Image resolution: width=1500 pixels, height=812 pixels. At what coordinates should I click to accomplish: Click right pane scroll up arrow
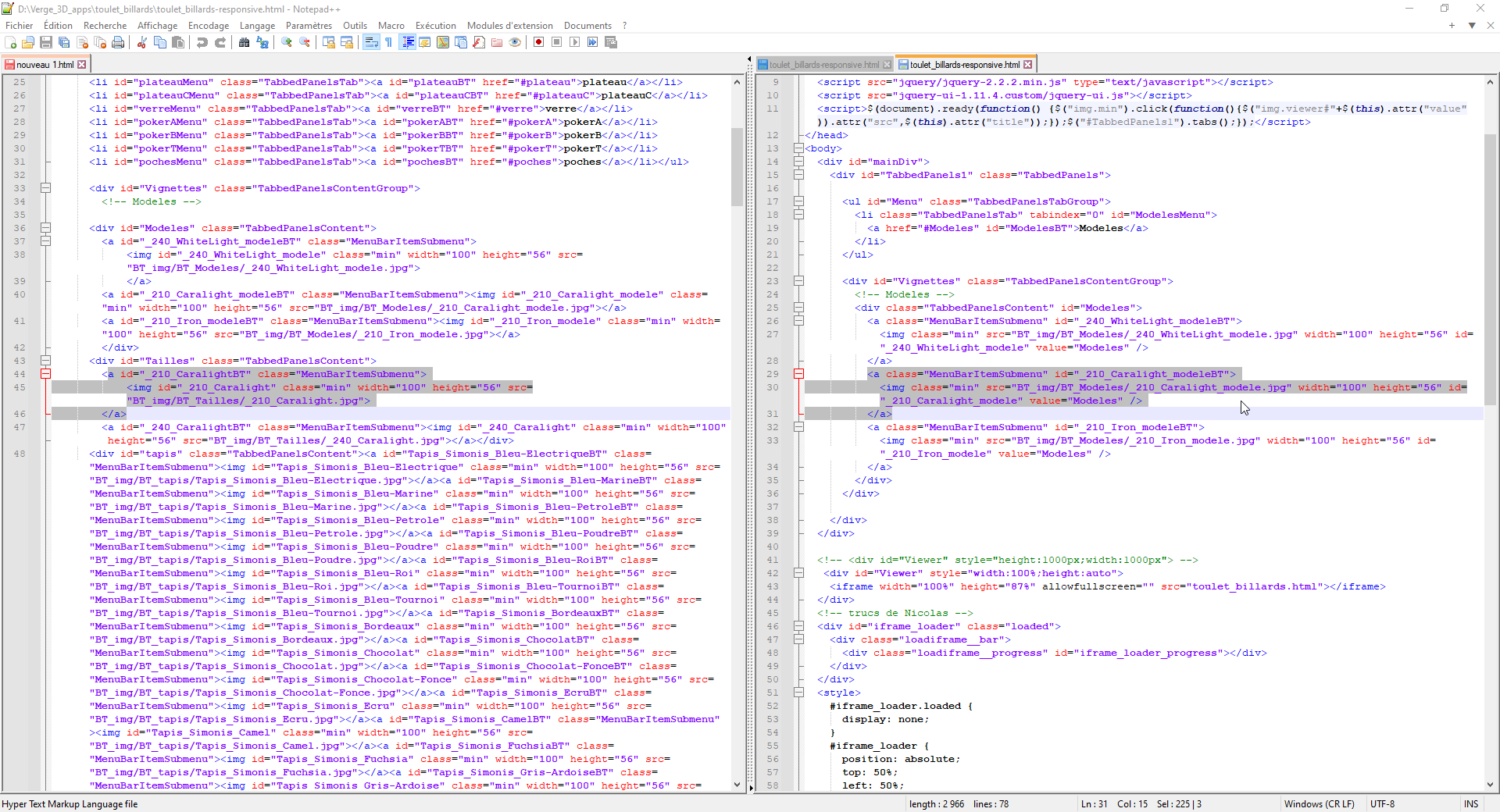tap(1490, 82)
